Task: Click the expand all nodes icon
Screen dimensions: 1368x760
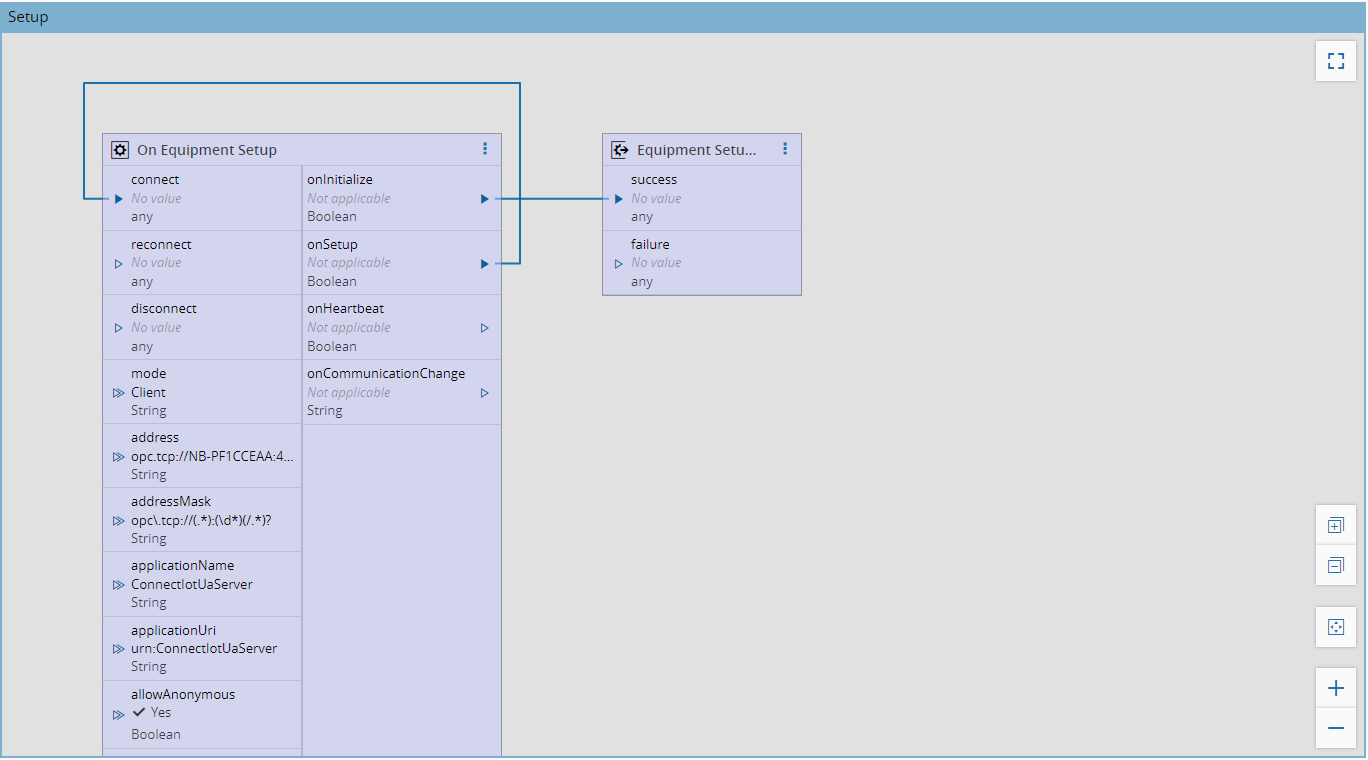Action: [1335, 525]
